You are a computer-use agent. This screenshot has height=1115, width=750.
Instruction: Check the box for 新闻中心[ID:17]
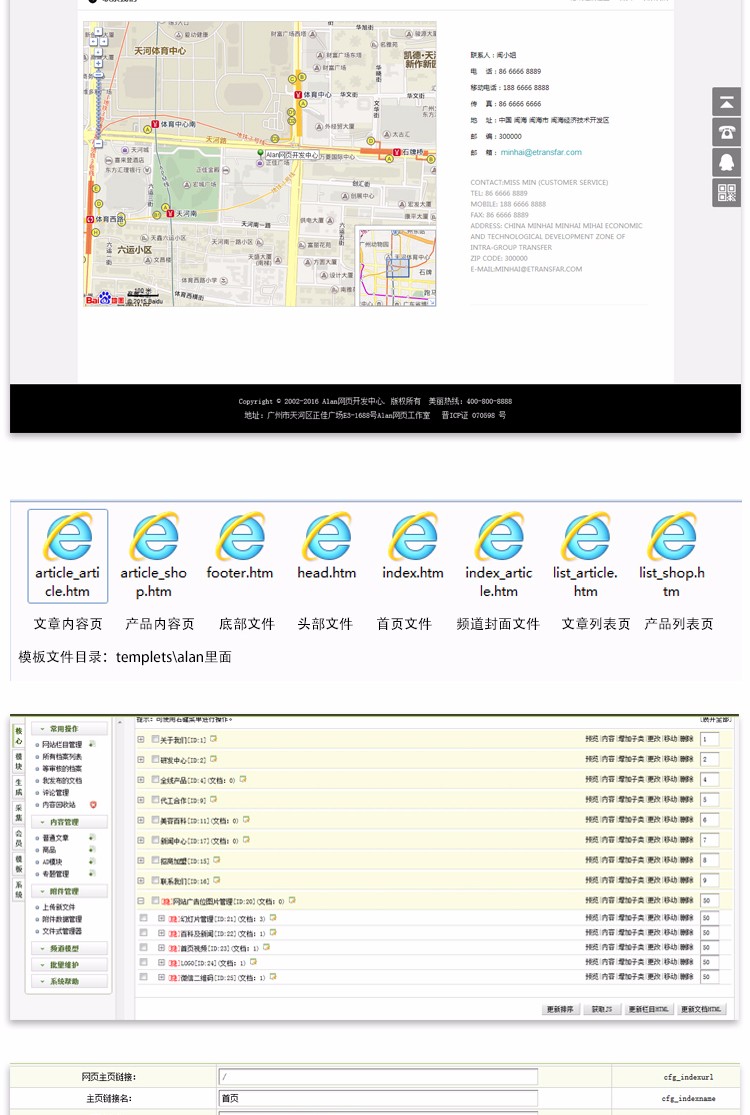(155, 840)
